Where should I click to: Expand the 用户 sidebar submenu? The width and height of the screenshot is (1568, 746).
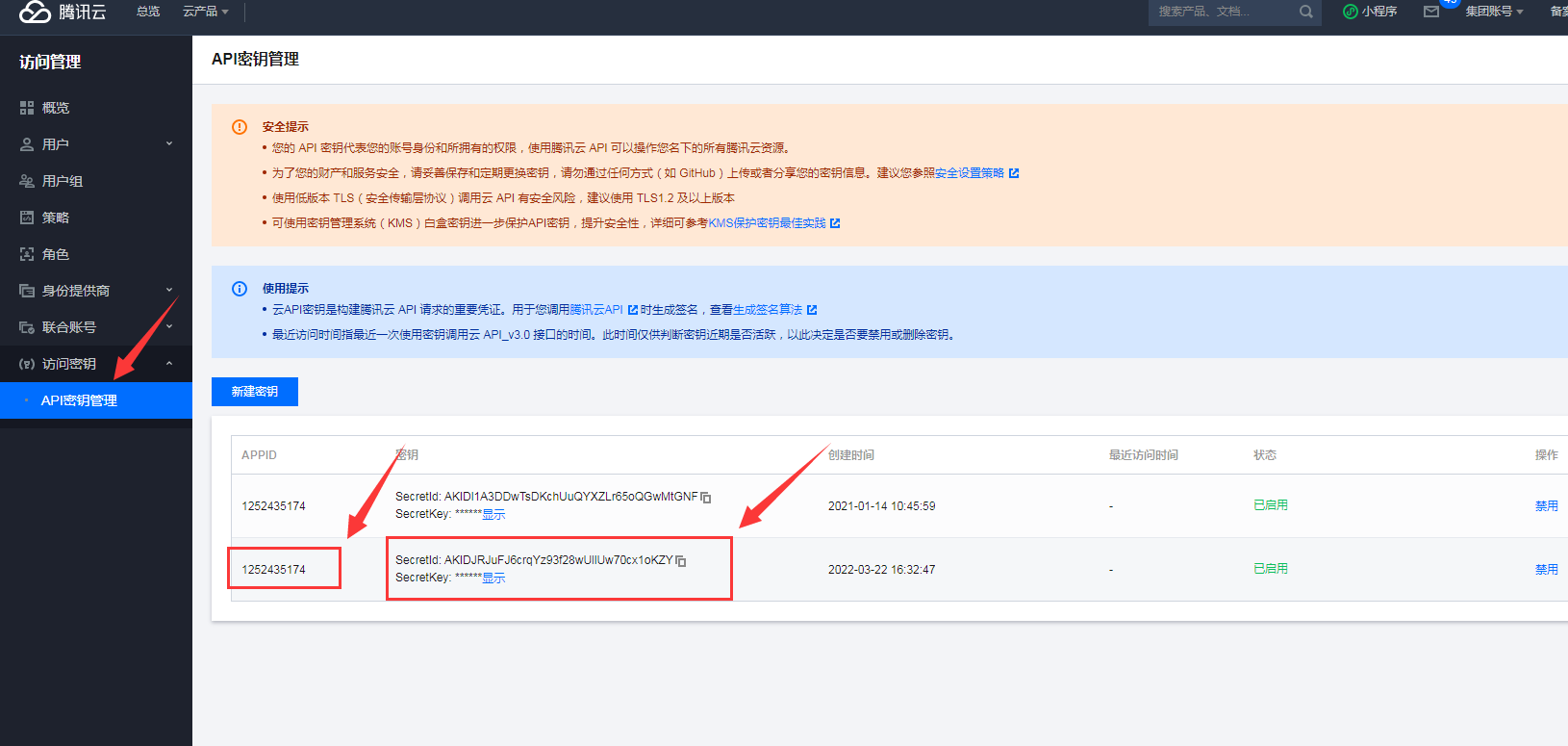169,144
